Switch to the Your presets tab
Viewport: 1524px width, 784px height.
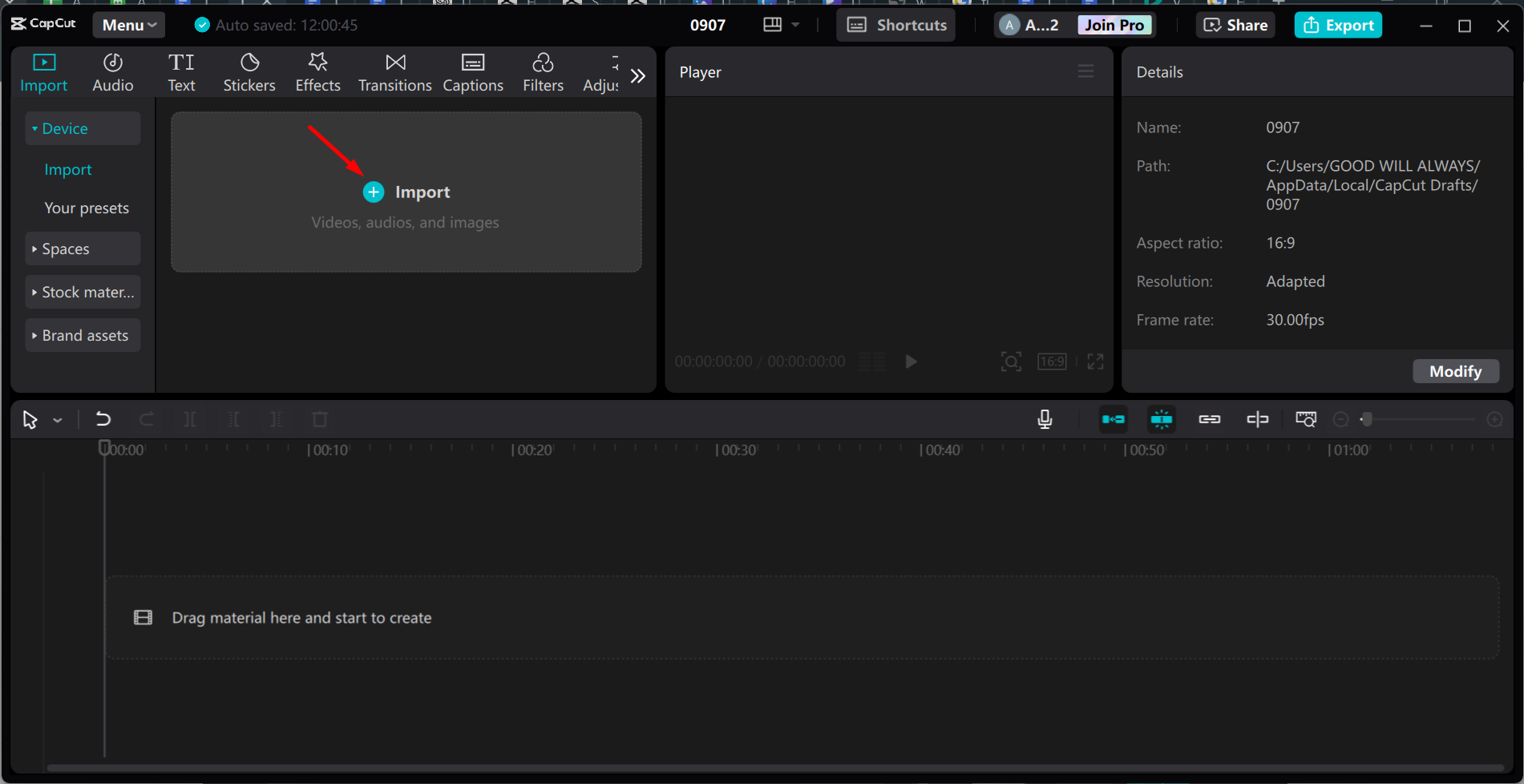tap(86, 208)
